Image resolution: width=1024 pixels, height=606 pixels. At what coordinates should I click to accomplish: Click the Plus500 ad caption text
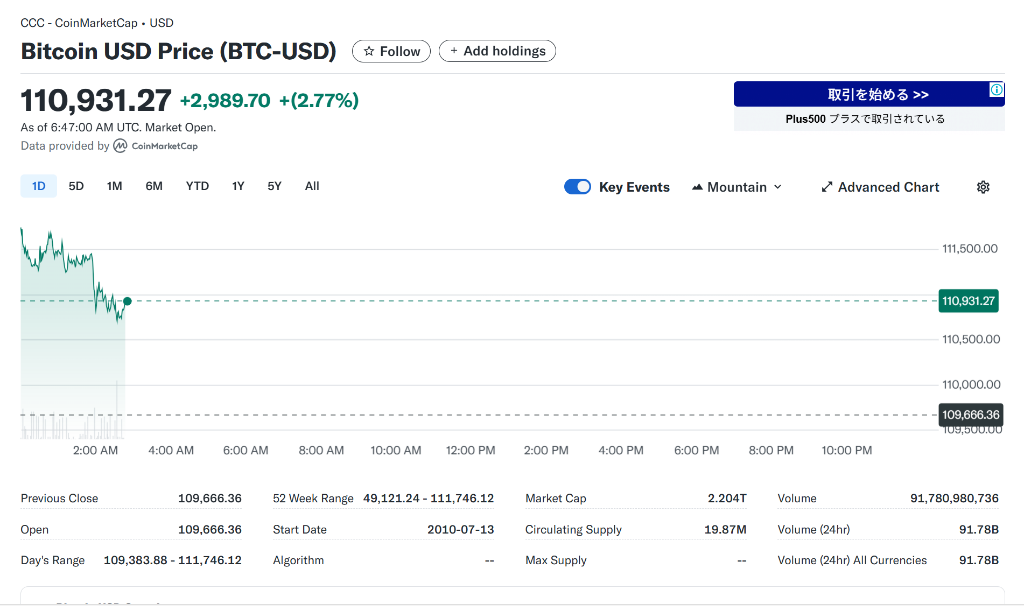tap(865, 119)
